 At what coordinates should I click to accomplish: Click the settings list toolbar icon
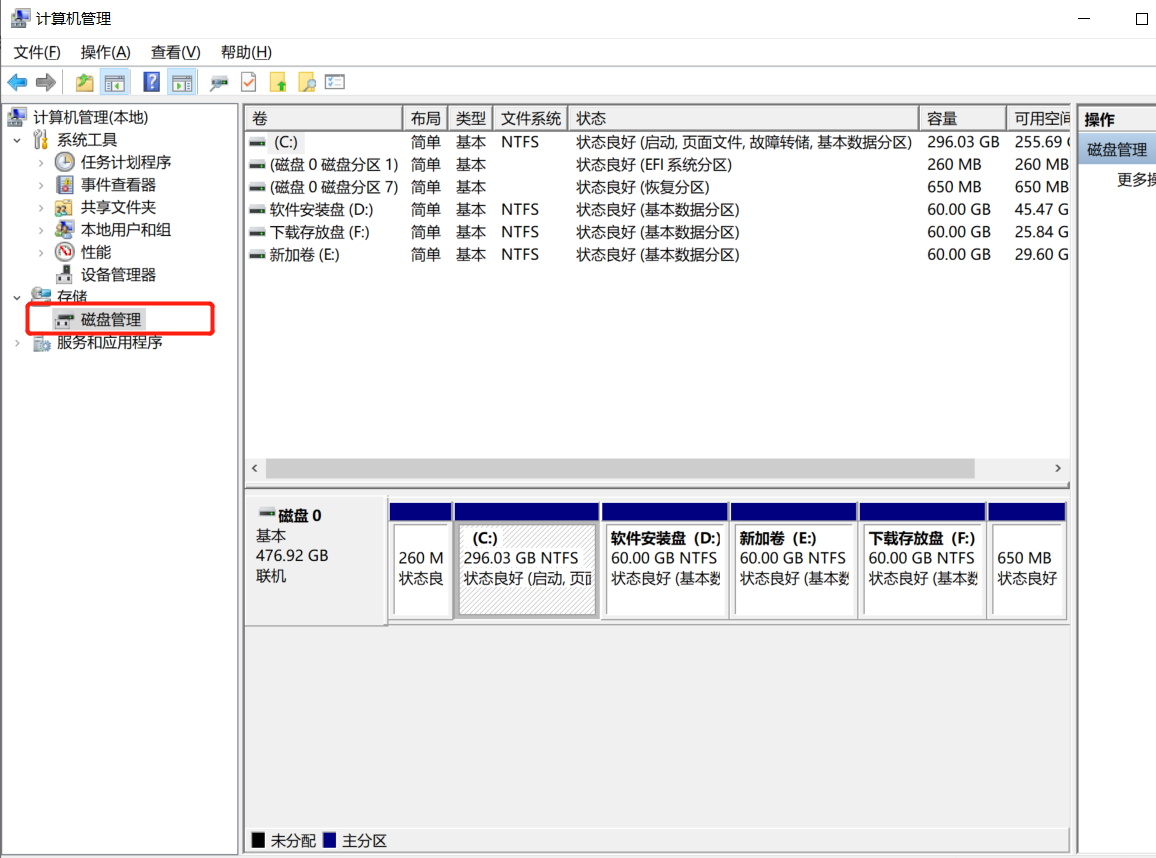point(335,82)
